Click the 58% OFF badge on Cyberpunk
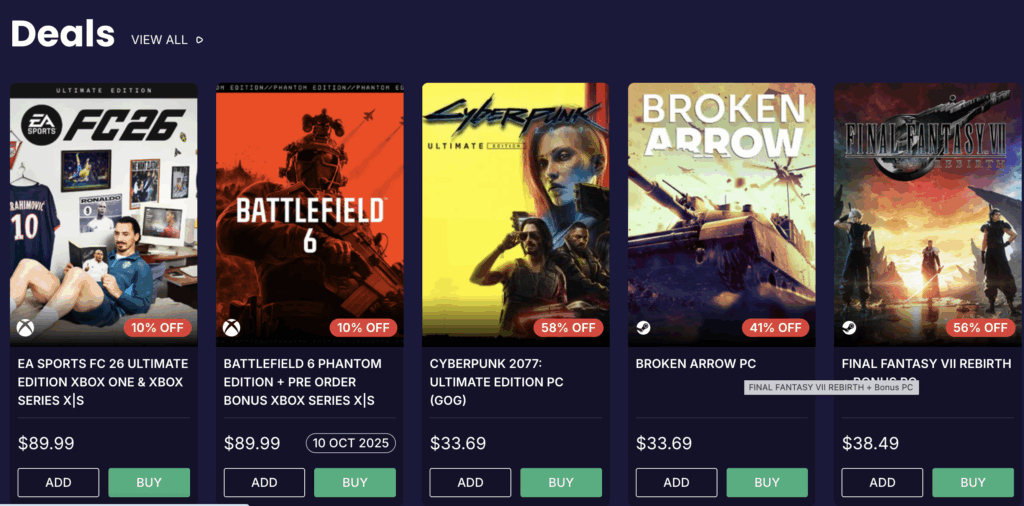The height and width of the screenshot is (506, 1024). click(569, 328)
